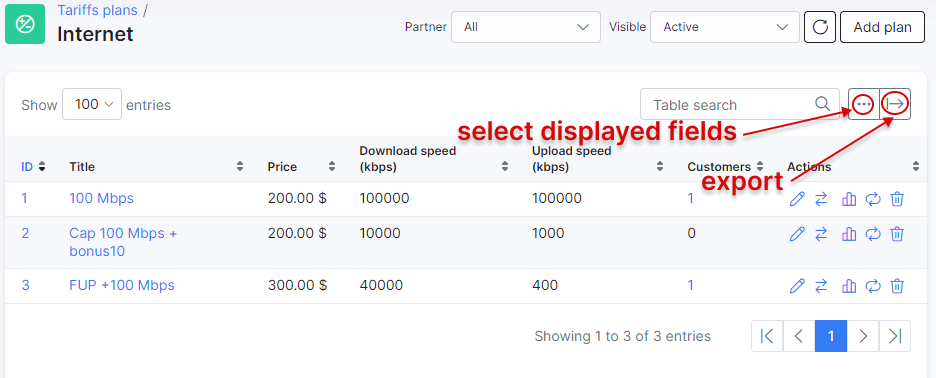The width and height of the screenshot is (936, 378).
Task: Click the Table search magnifier icon
Action: coord(823,104)
